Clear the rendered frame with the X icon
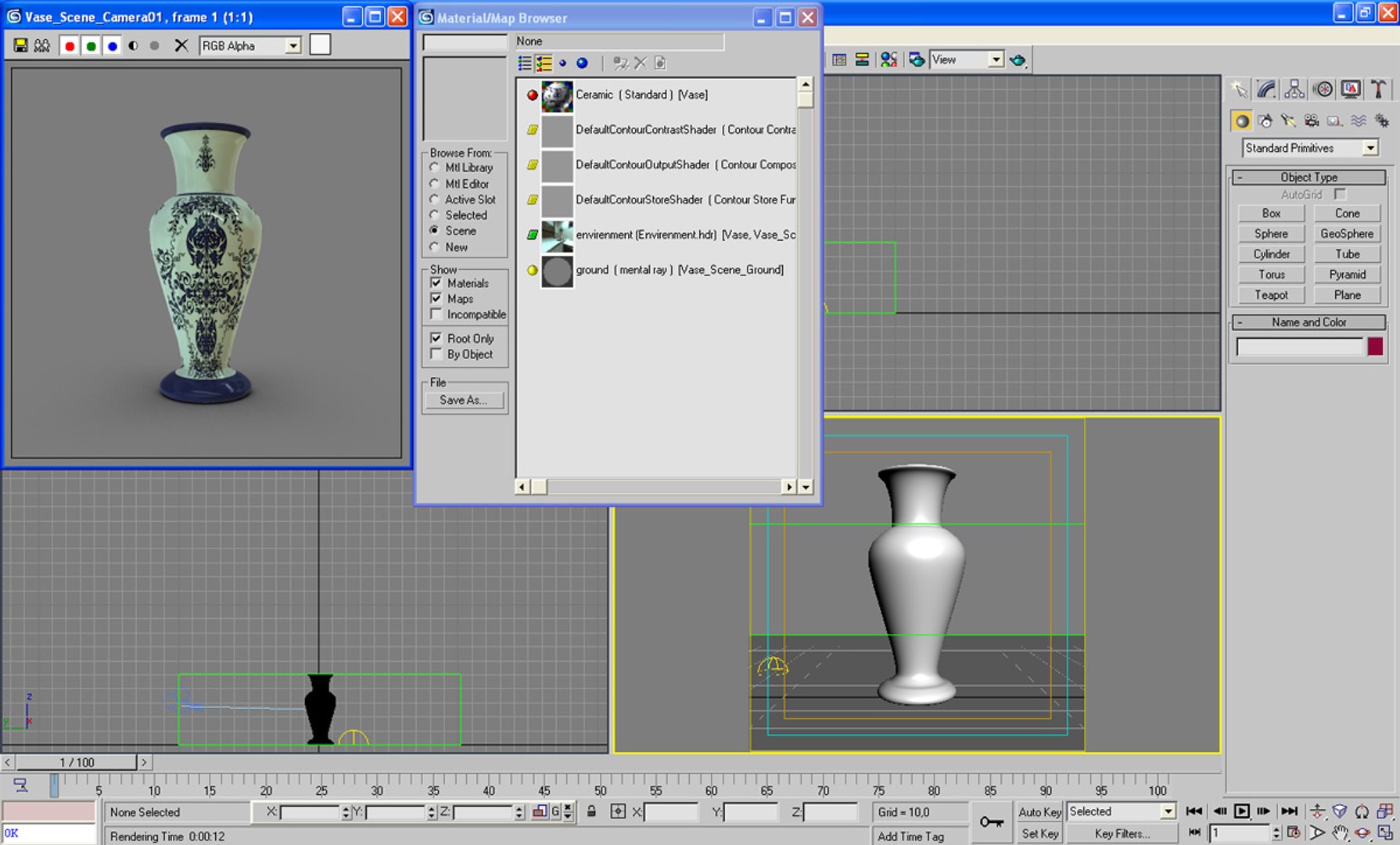This screenshot has width=1400, height=845. click(181, 45)
